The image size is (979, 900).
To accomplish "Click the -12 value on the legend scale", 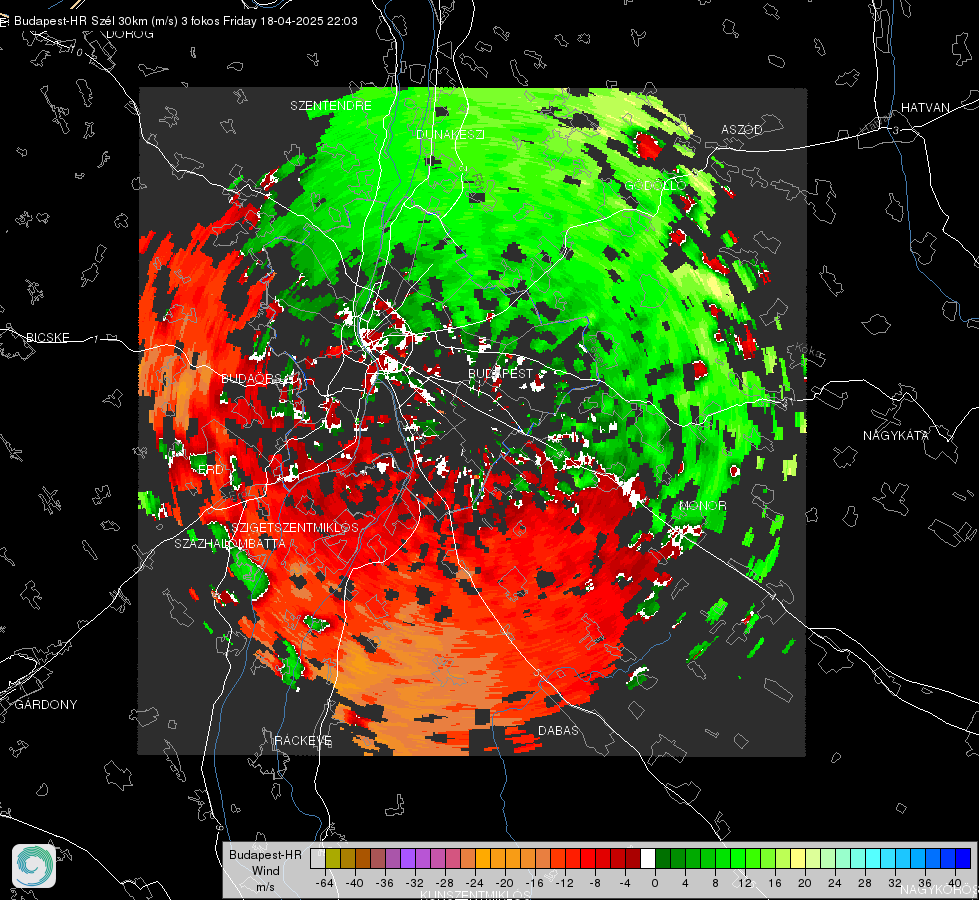I will pos(564,883).
